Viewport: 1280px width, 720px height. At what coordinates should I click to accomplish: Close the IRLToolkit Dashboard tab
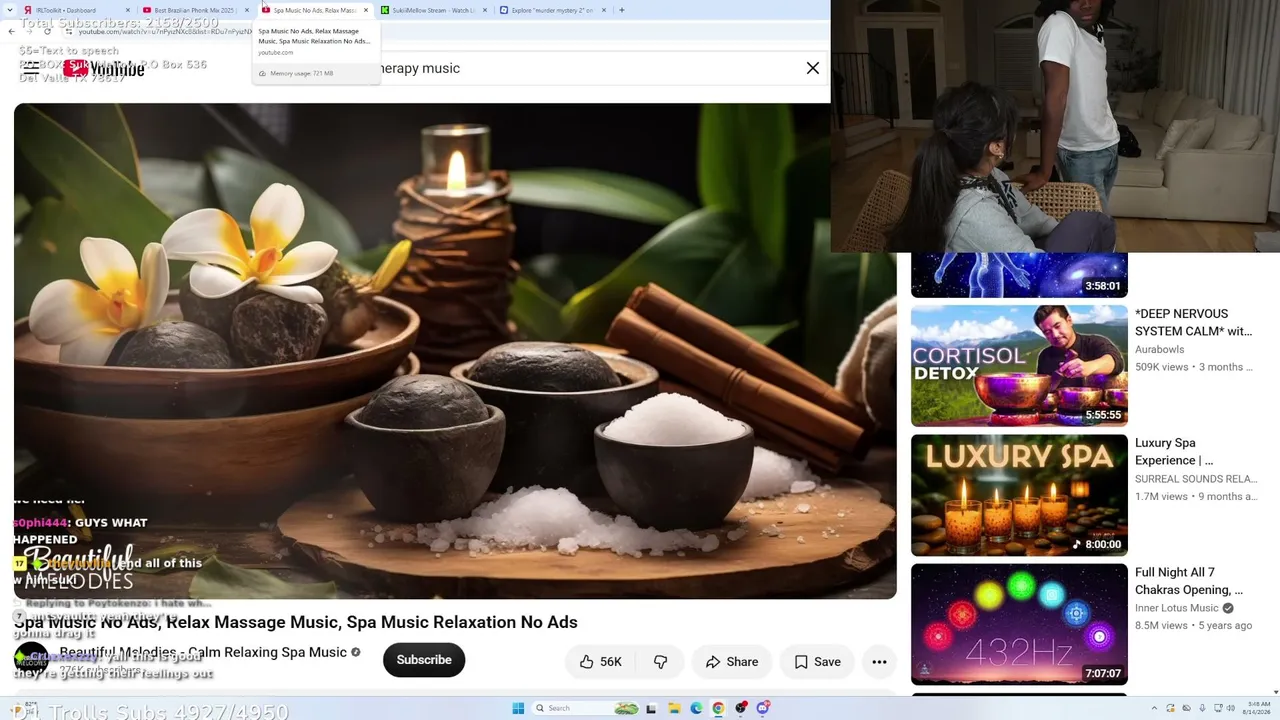point(128,10)
